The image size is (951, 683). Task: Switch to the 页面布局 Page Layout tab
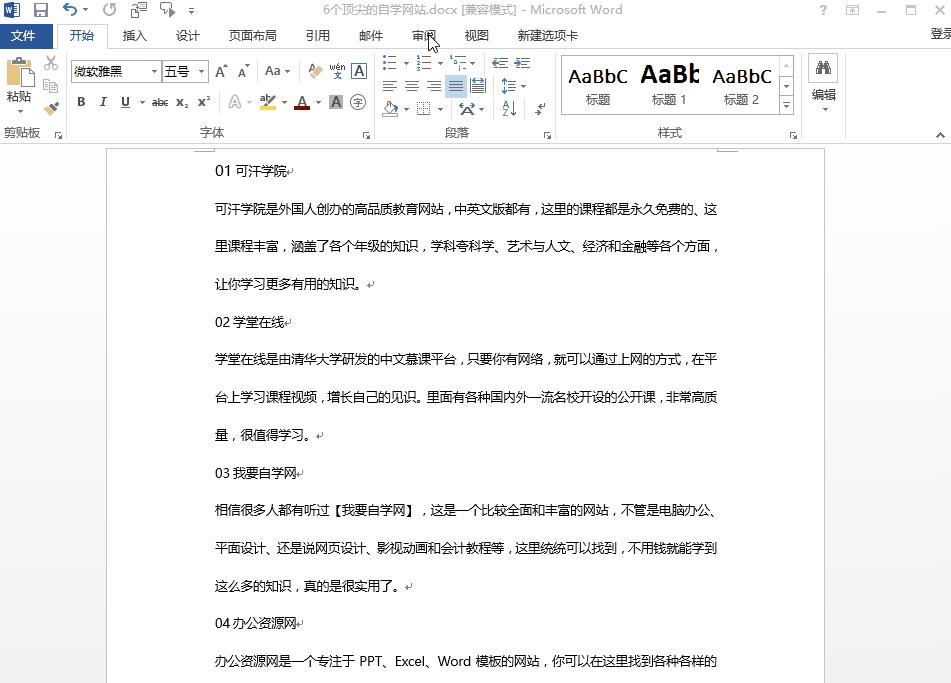[x=252, y=36]
